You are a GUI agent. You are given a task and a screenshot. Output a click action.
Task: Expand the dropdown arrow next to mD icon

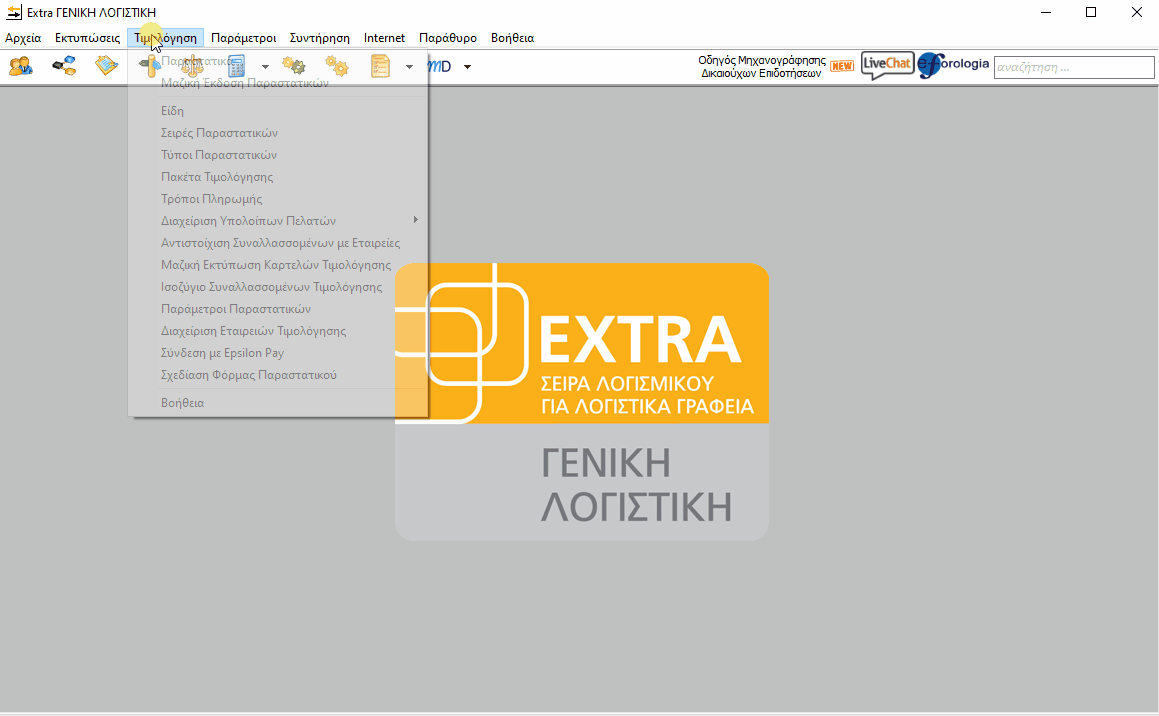(x=467, y=67)
